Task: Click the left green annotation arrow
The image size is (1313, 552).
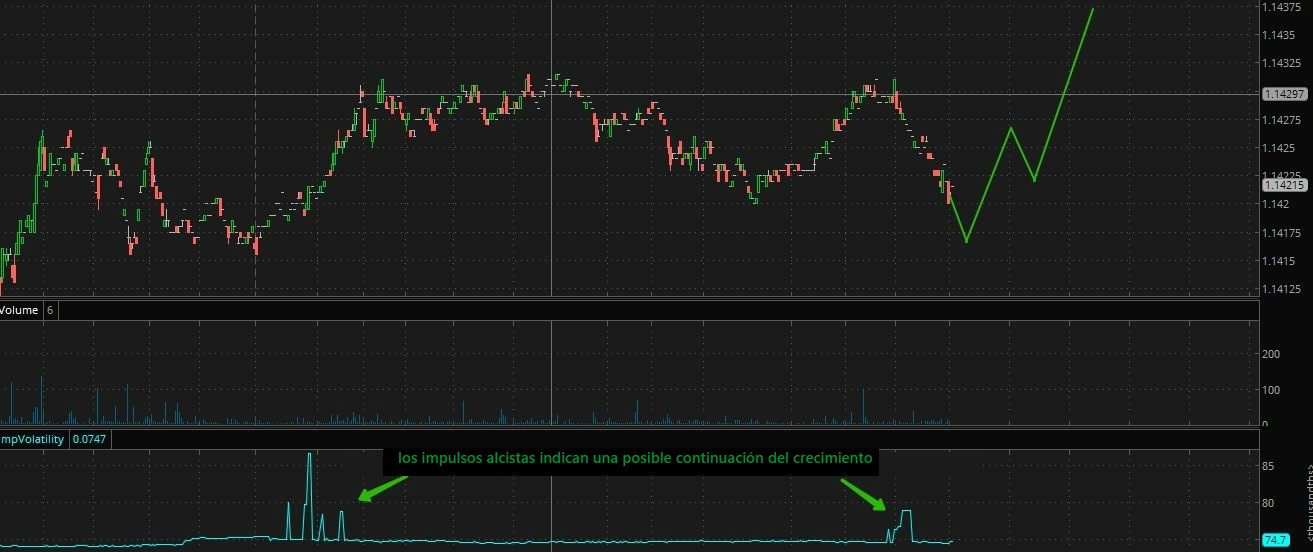Action: [382, 487]
